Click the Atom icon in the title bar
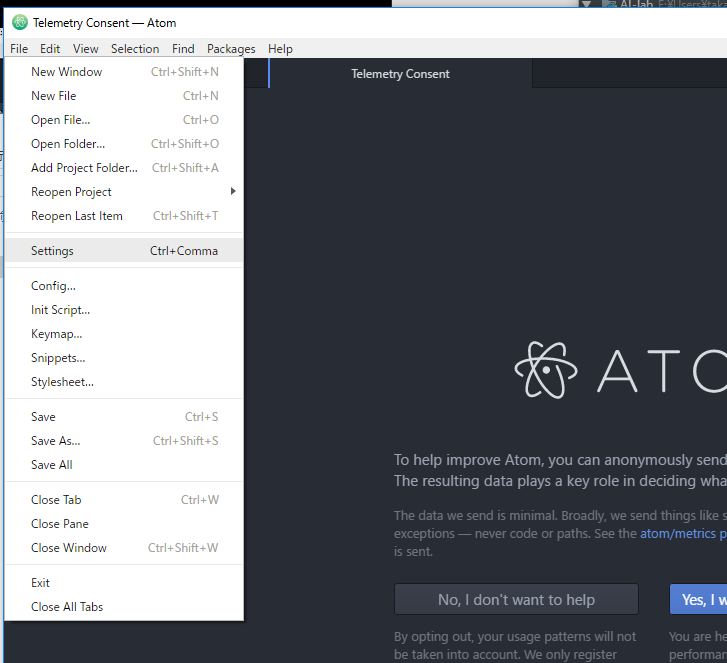The image size is (727, 663). pos(20,22)
